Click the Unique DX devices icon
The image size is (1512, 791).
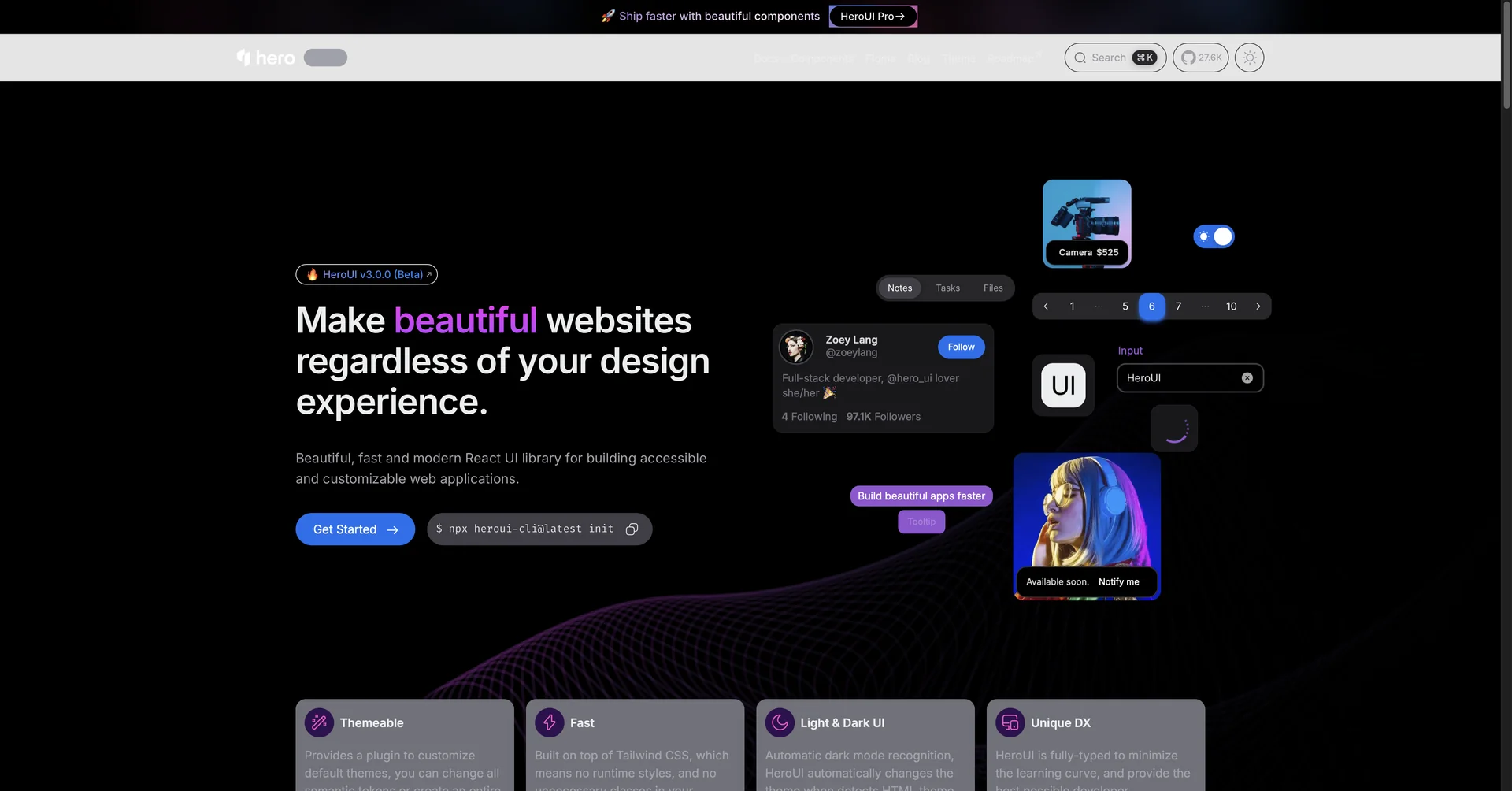(x=1010, y=722)
